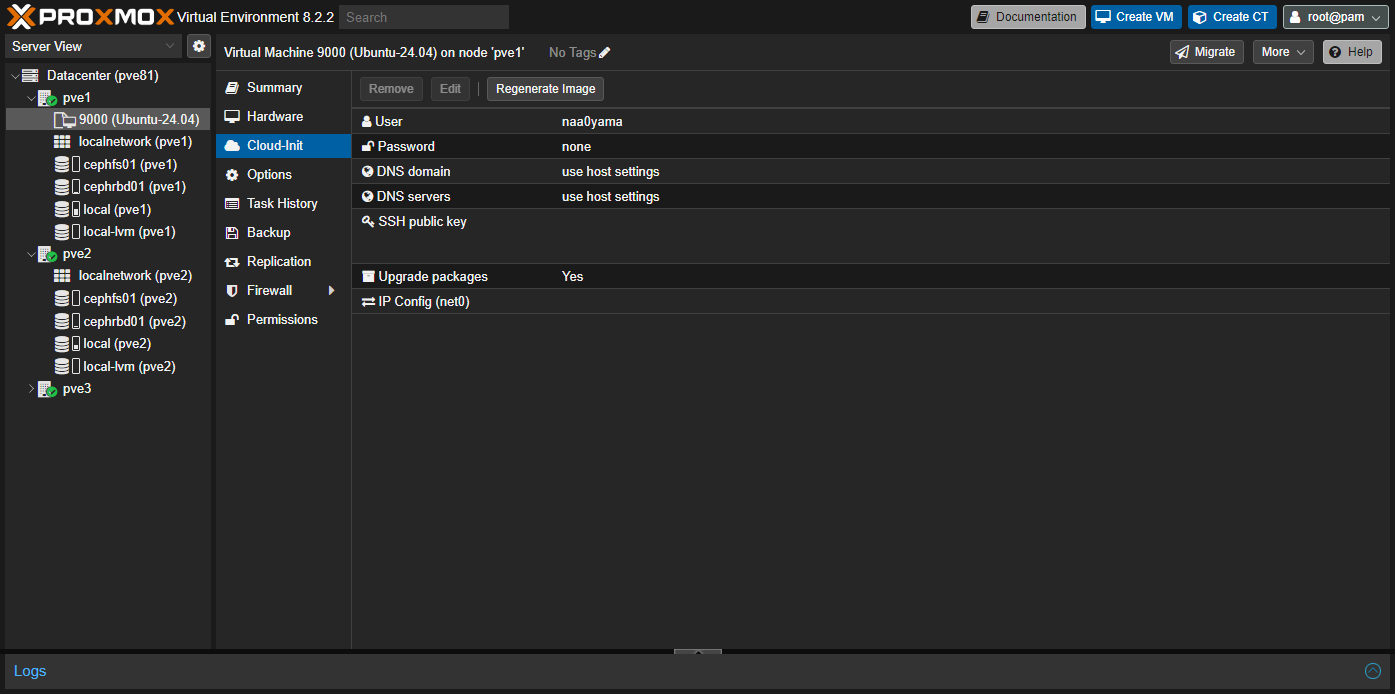Select DNS servers value use host settings
The width and height of the screenshot is (1395, 694).
click(610, 197)
